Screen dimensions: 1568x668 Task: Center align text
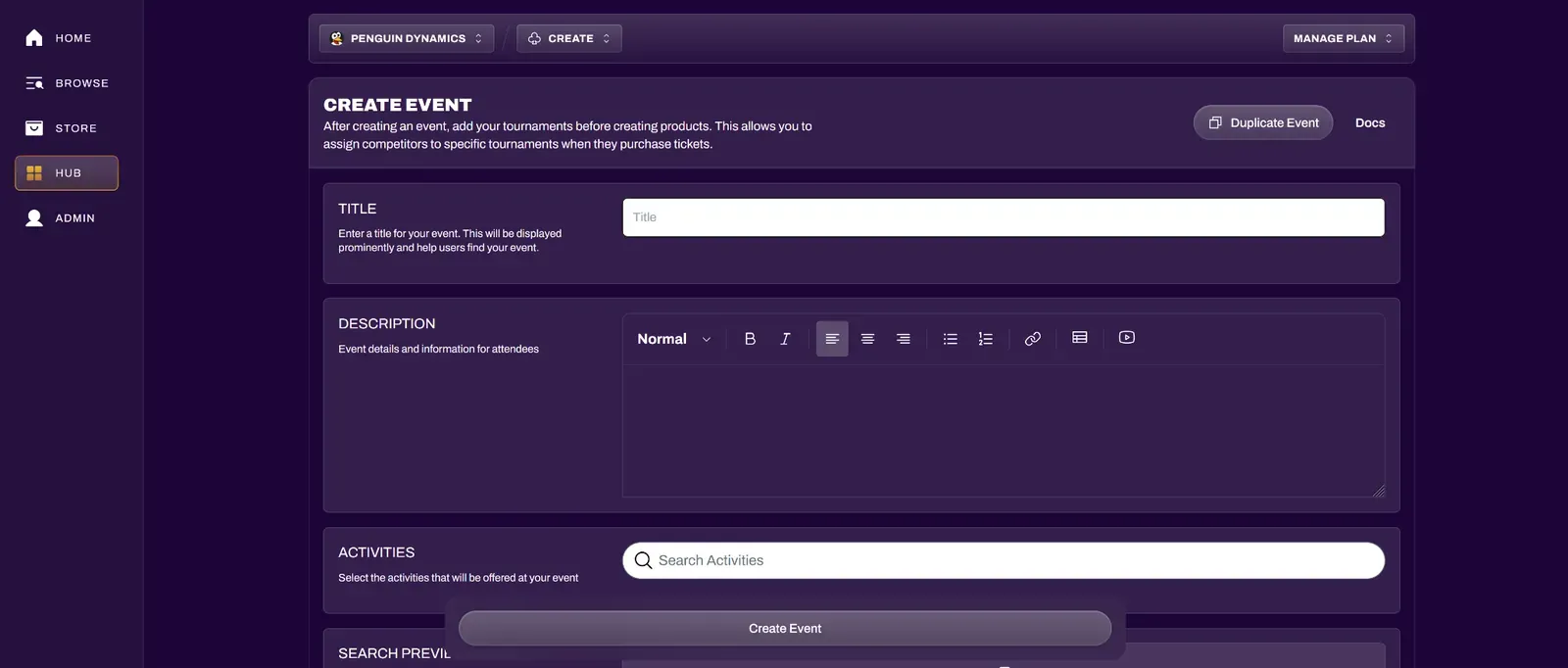tap(867, 339)
